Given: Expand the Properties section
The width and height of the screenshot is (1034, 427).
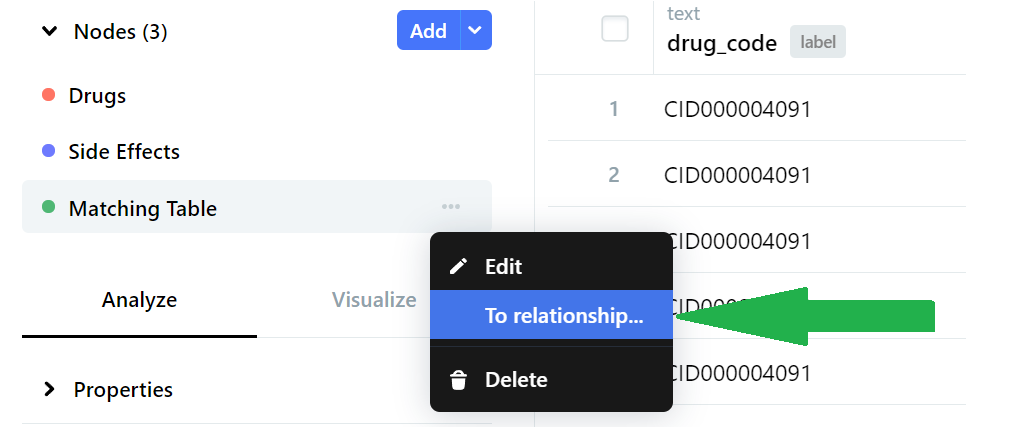Looking at the screenshot, I should pos(49,389).
